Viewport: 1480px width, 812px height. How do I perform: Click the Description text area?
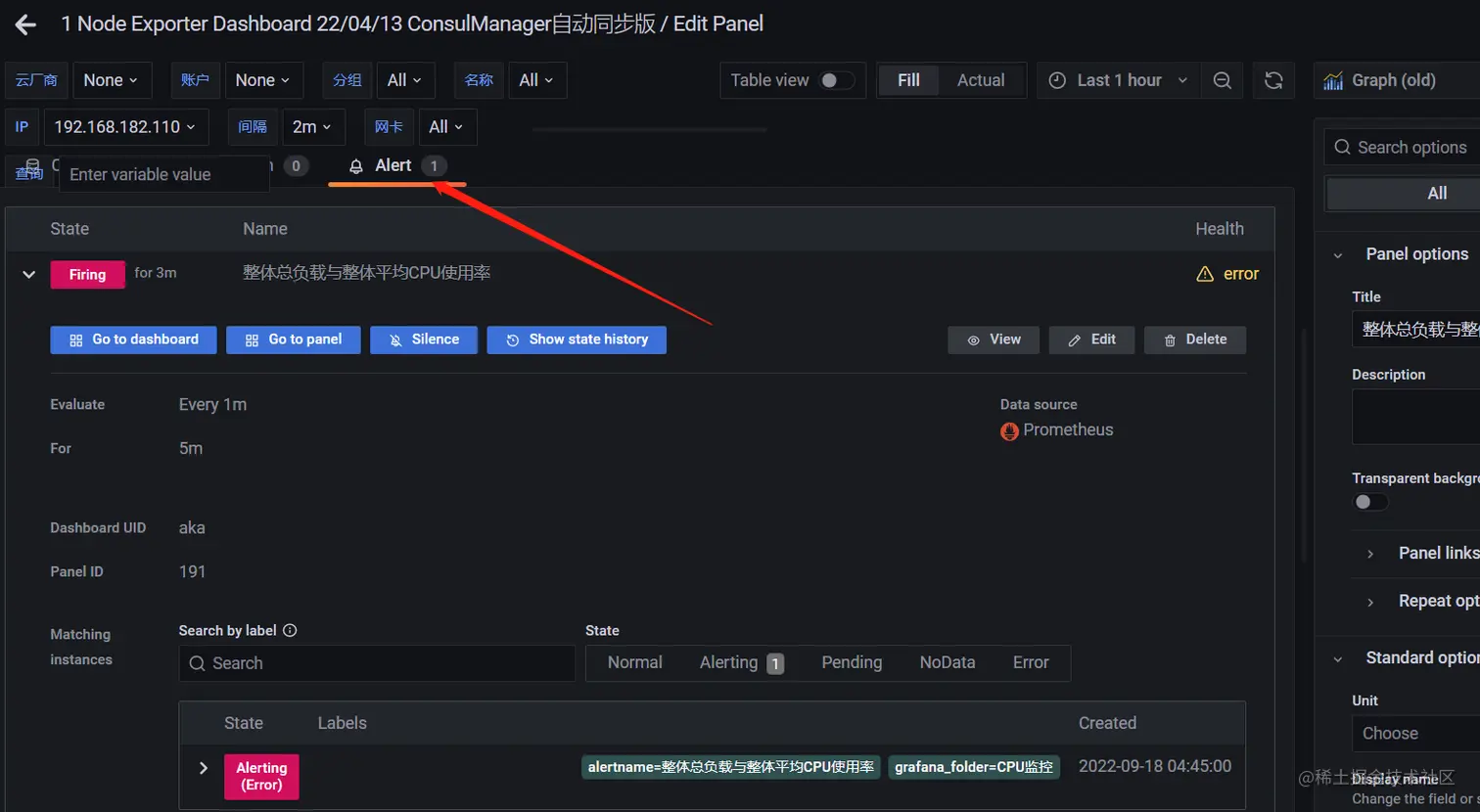1416,417
